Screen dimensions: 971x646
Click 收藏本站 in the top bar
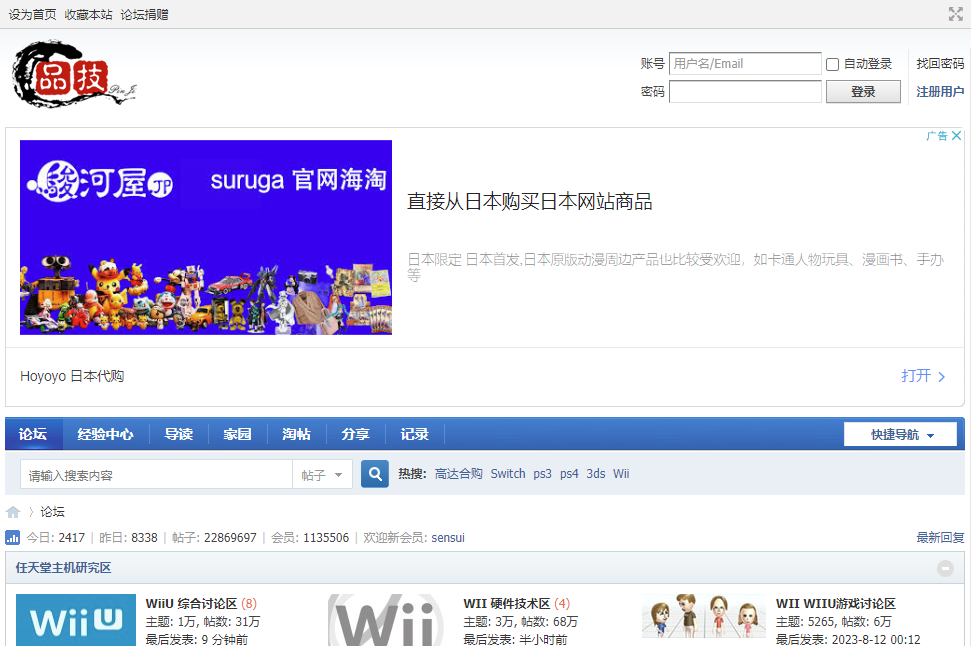(x=89, y=14)
